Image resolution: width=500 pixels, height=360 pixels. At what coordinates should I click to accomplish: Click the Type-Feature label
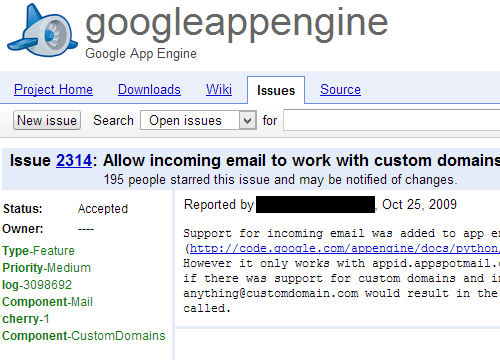38,251
